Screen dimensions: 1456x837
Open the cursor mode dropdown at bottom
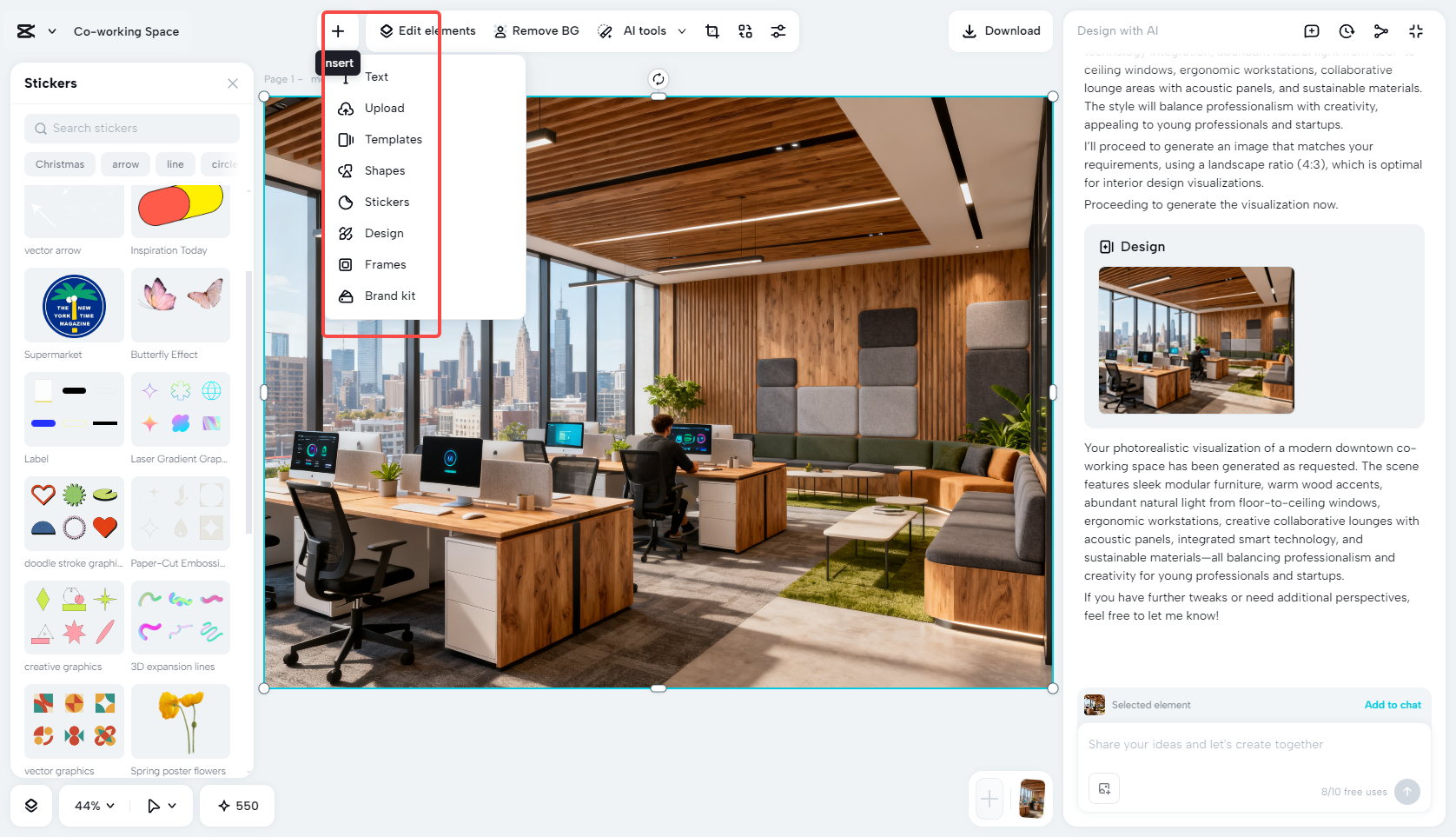click(x=160, y=806)
